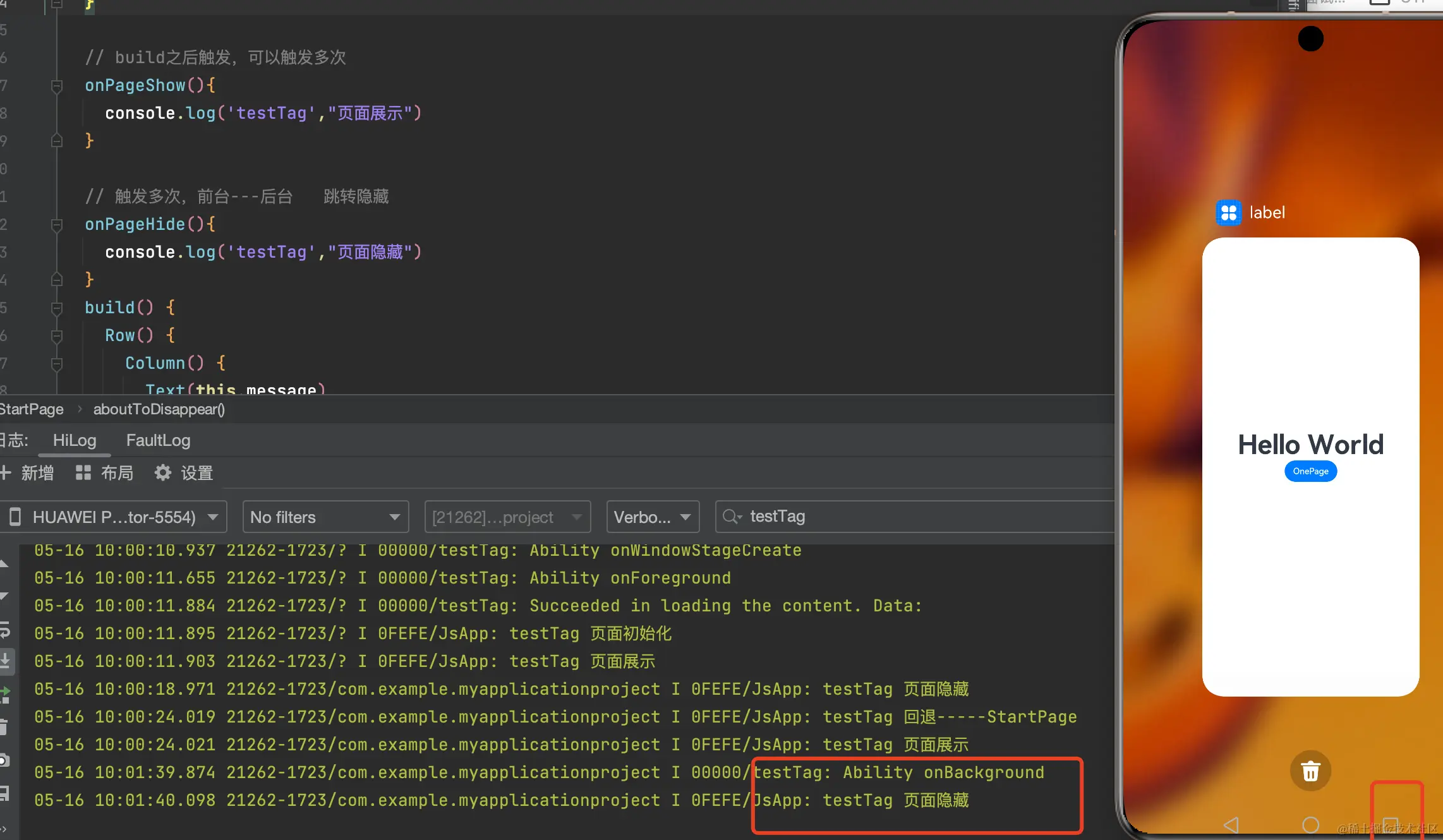Click the camera screenshot icon in log sidebar

pyautogui.click(x=4, y=760)
